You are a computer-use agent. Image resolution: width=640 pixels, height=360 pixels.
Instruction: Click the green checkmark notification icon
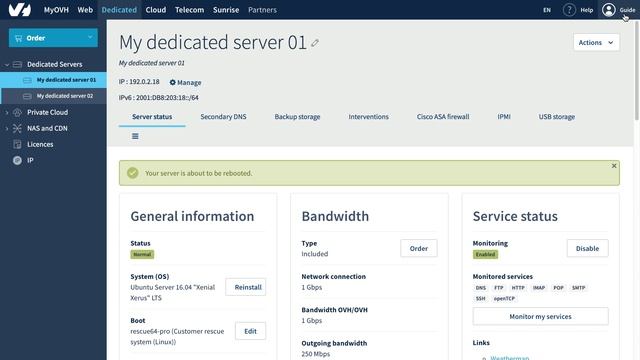132,173
